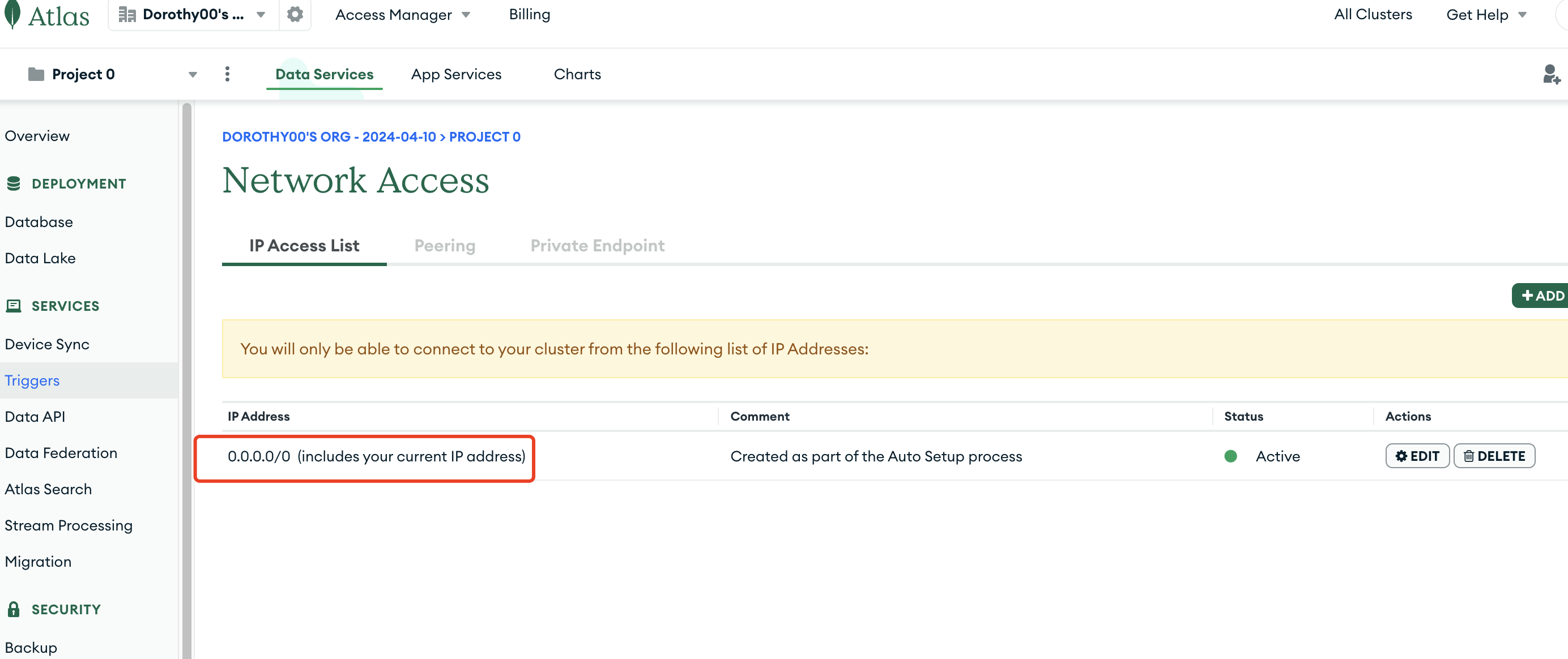This screenshot has width=1568, height=659.
Task: Open Stream Processing in the sidebar
Action: 69,525
